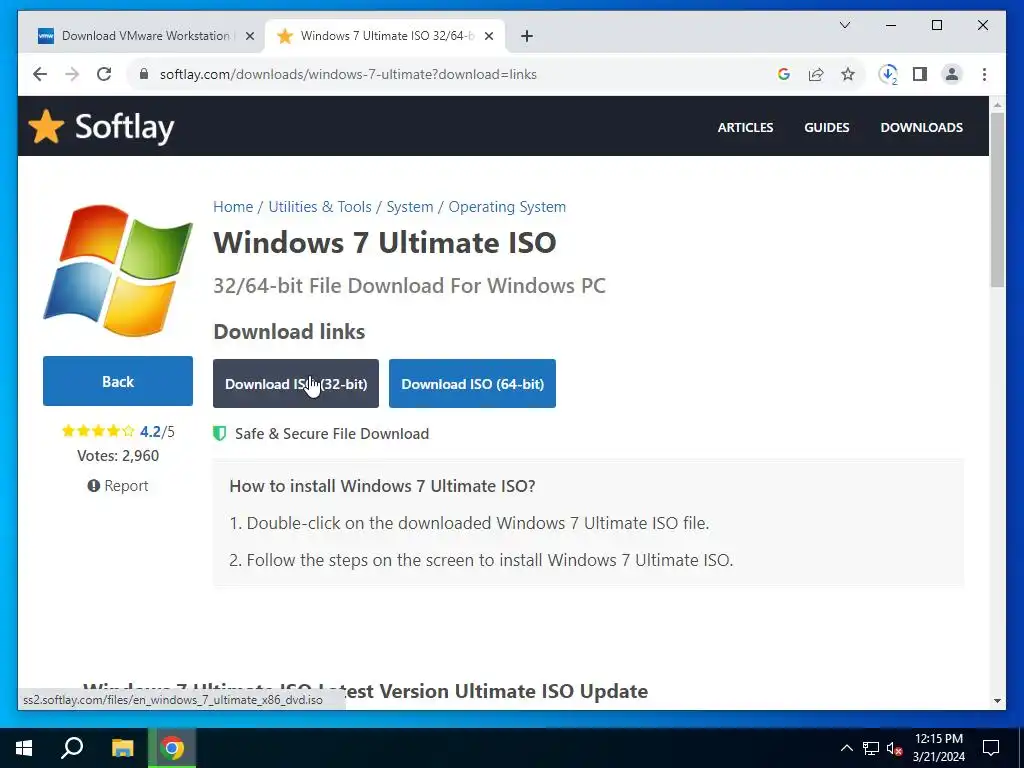
Task: Open a new browser tab
Action: click(527, 36)
